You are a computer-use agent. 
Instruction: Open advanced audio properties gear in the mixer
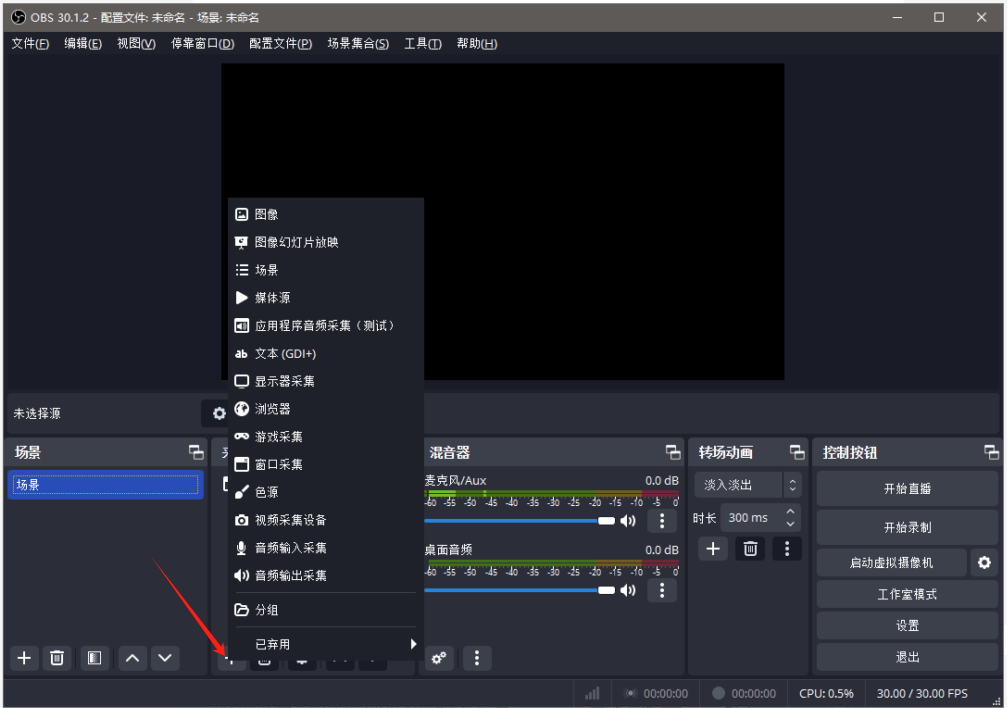(438, 658)
